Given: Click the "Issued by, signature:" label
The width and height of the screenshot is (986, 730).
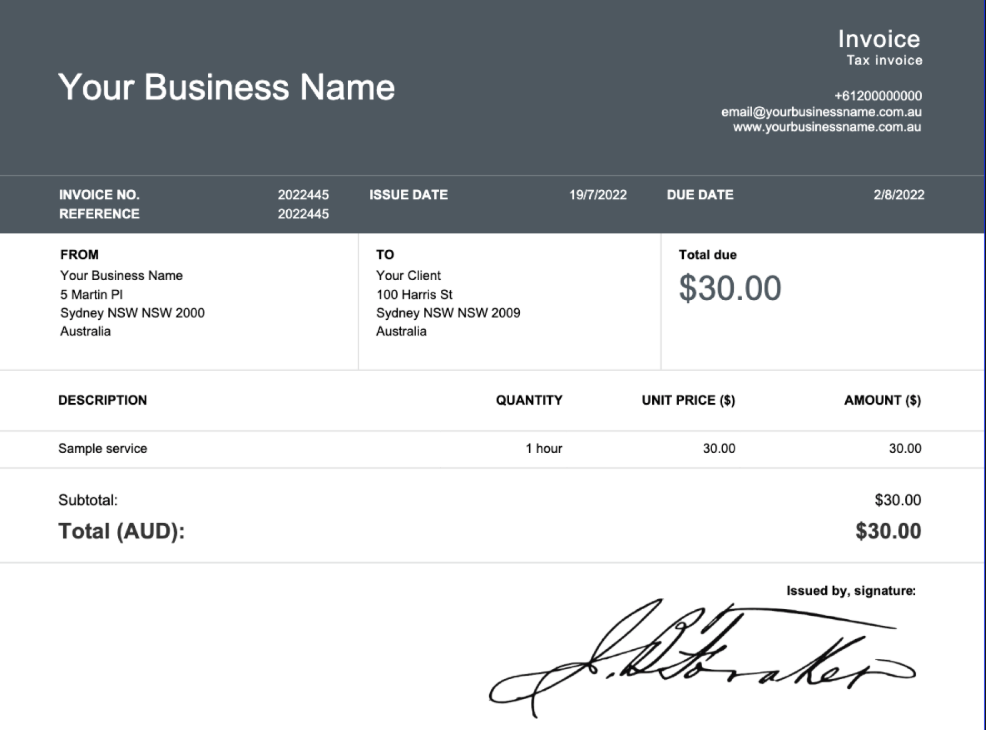Looking at the screenshot, I should (x=851, y=591).
